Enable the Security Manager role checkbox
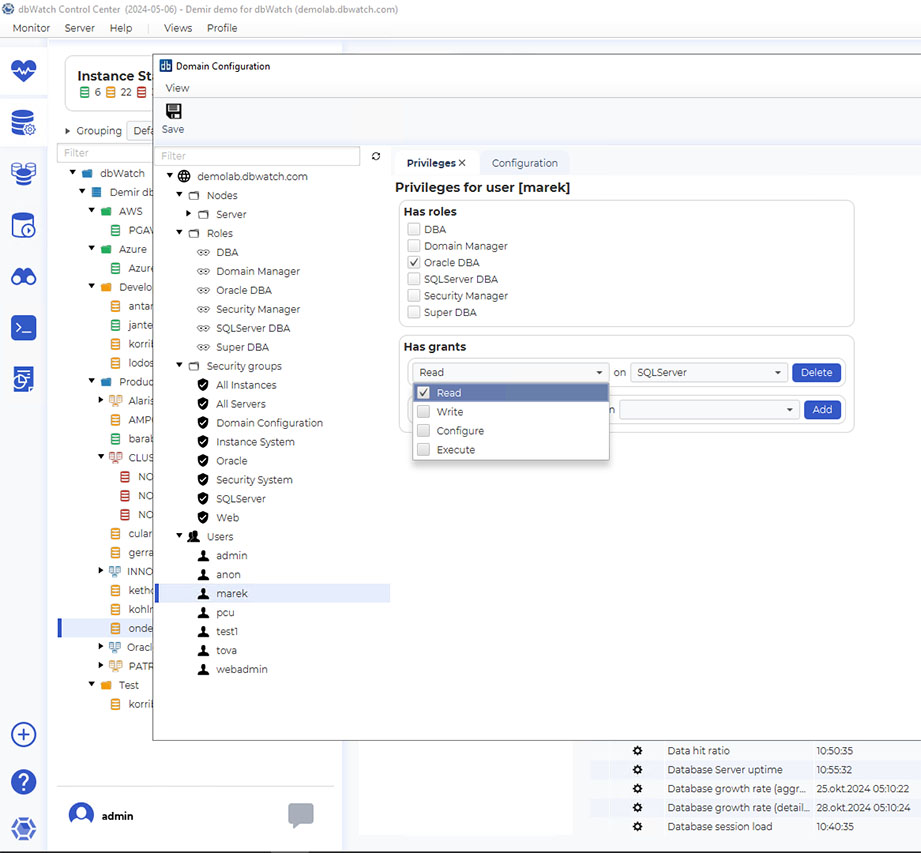921x853 pixels. (414, 295)
